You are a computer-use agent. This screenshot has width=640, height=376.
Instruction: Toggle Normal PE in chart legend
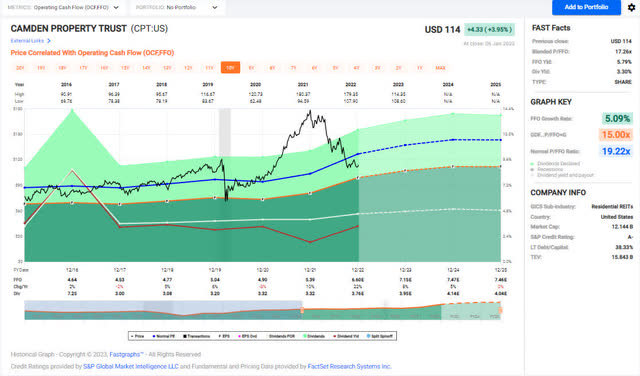click(164, 336)
